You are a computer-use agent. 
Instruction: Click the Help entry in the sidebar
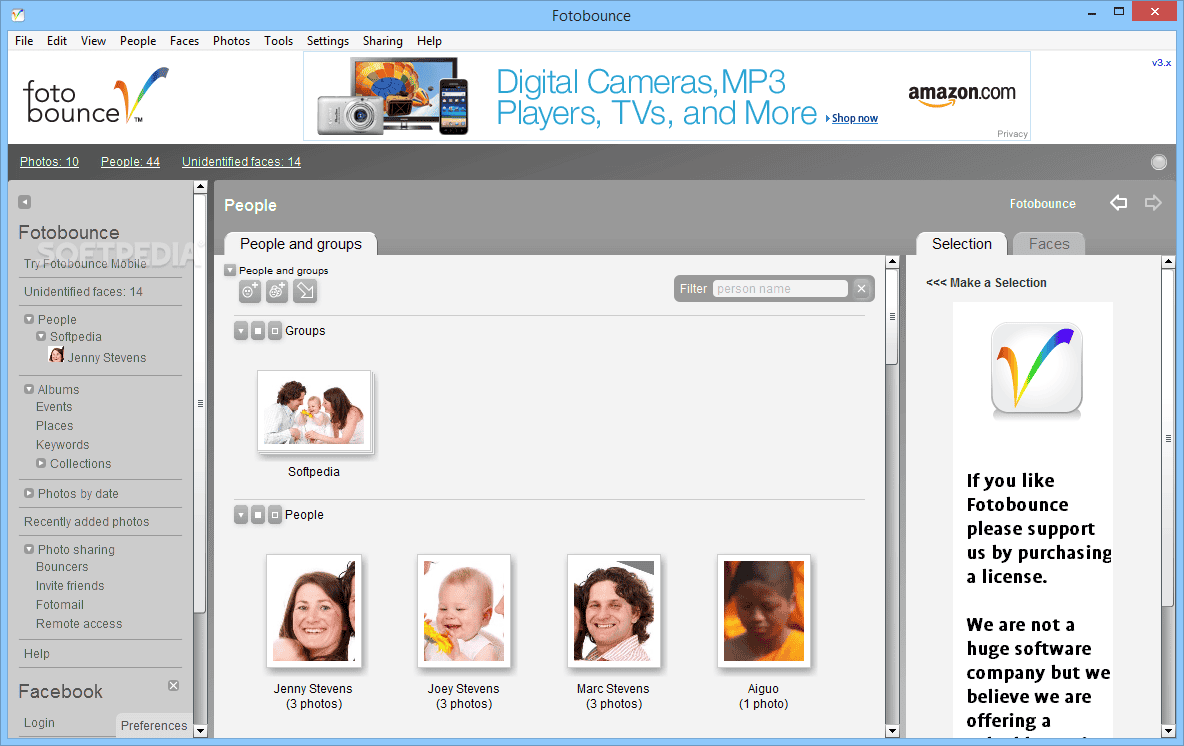point(37,654)
